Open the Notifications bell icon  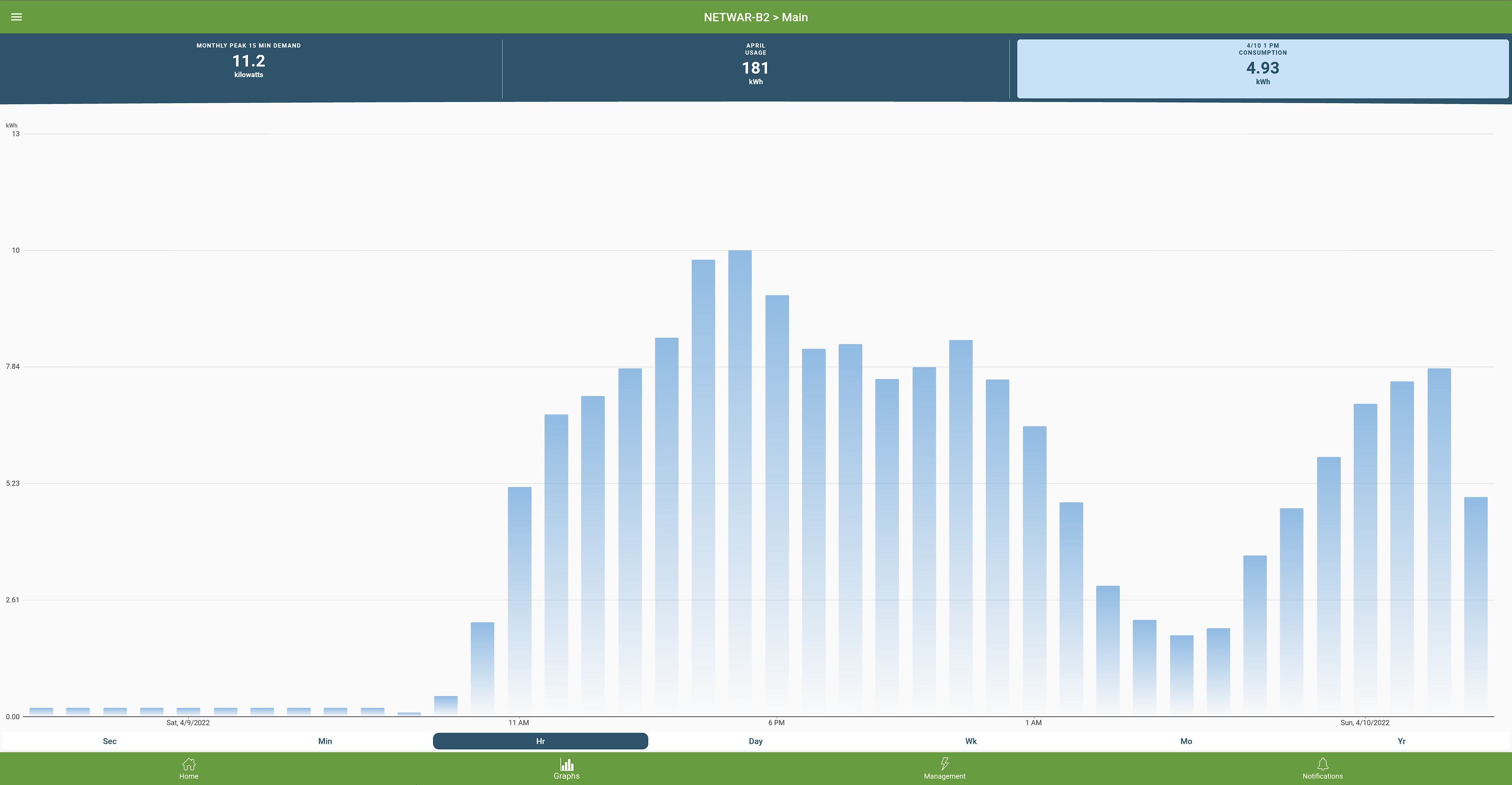(1323, 764)
